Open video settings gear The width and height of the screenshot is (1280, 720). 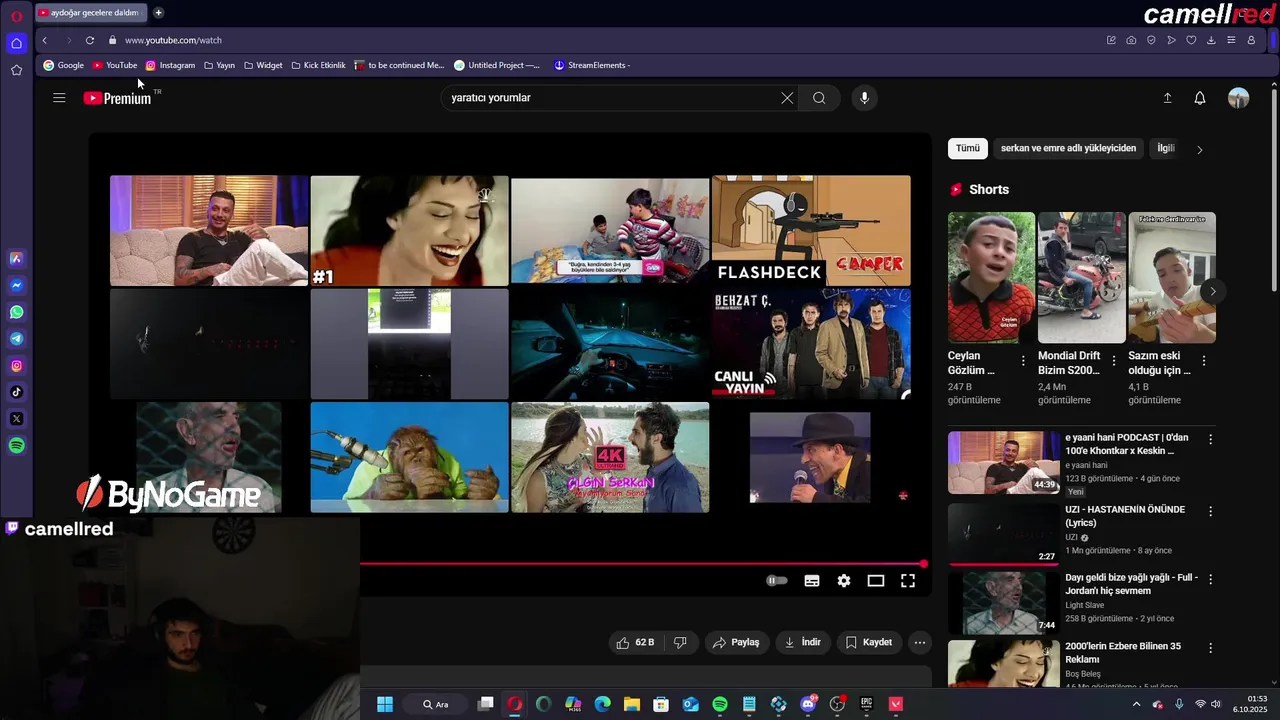844,581
